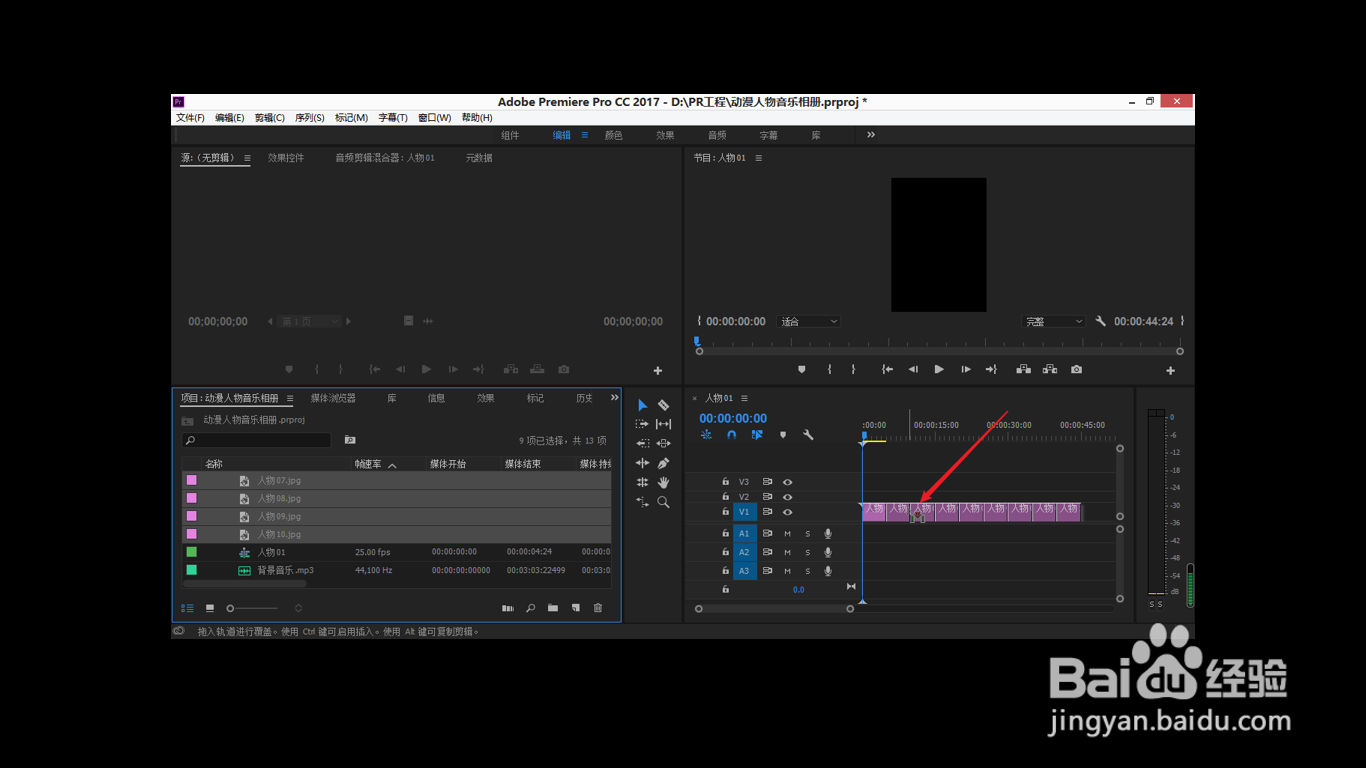The width and height of the screenshot is (1366, 768).
Task: Open the Project panel hamburger menu
Action: (290, 398)
